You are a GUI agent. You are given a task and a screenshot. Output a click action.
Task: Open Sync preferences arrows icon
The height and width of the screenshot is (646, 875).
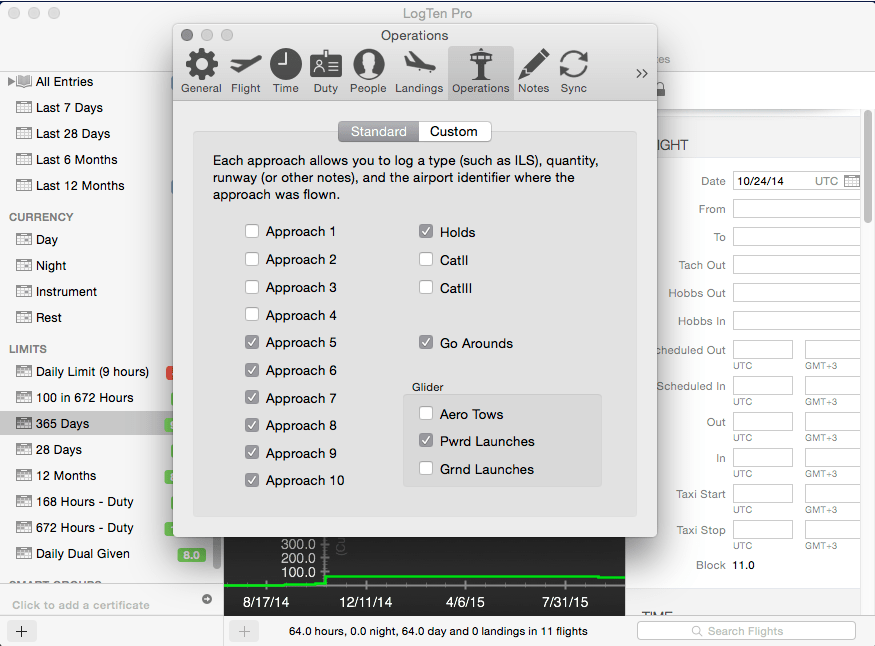(x=574, y=64)
